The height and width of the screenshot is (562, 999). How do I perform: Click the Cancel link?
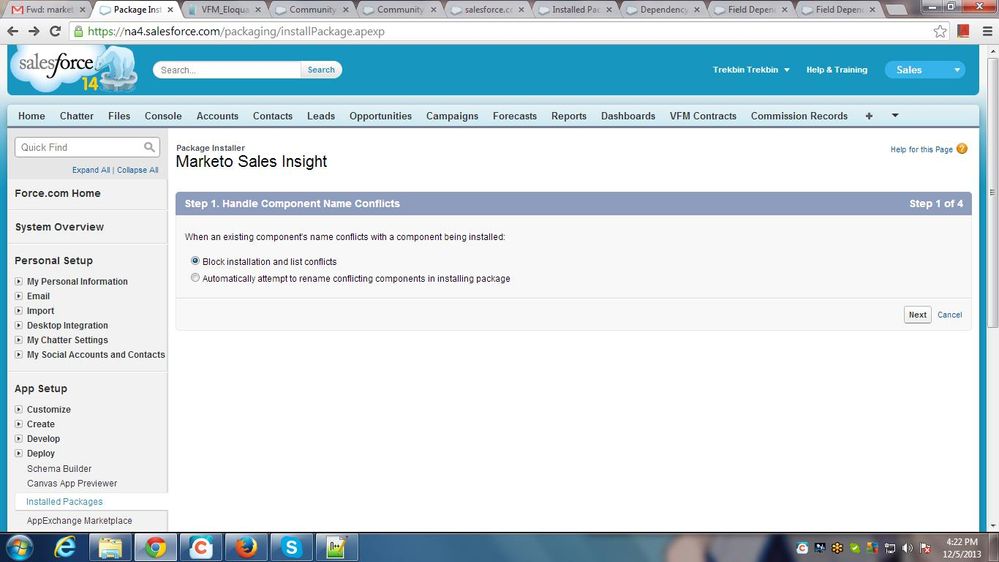click(x=949, y=315)
